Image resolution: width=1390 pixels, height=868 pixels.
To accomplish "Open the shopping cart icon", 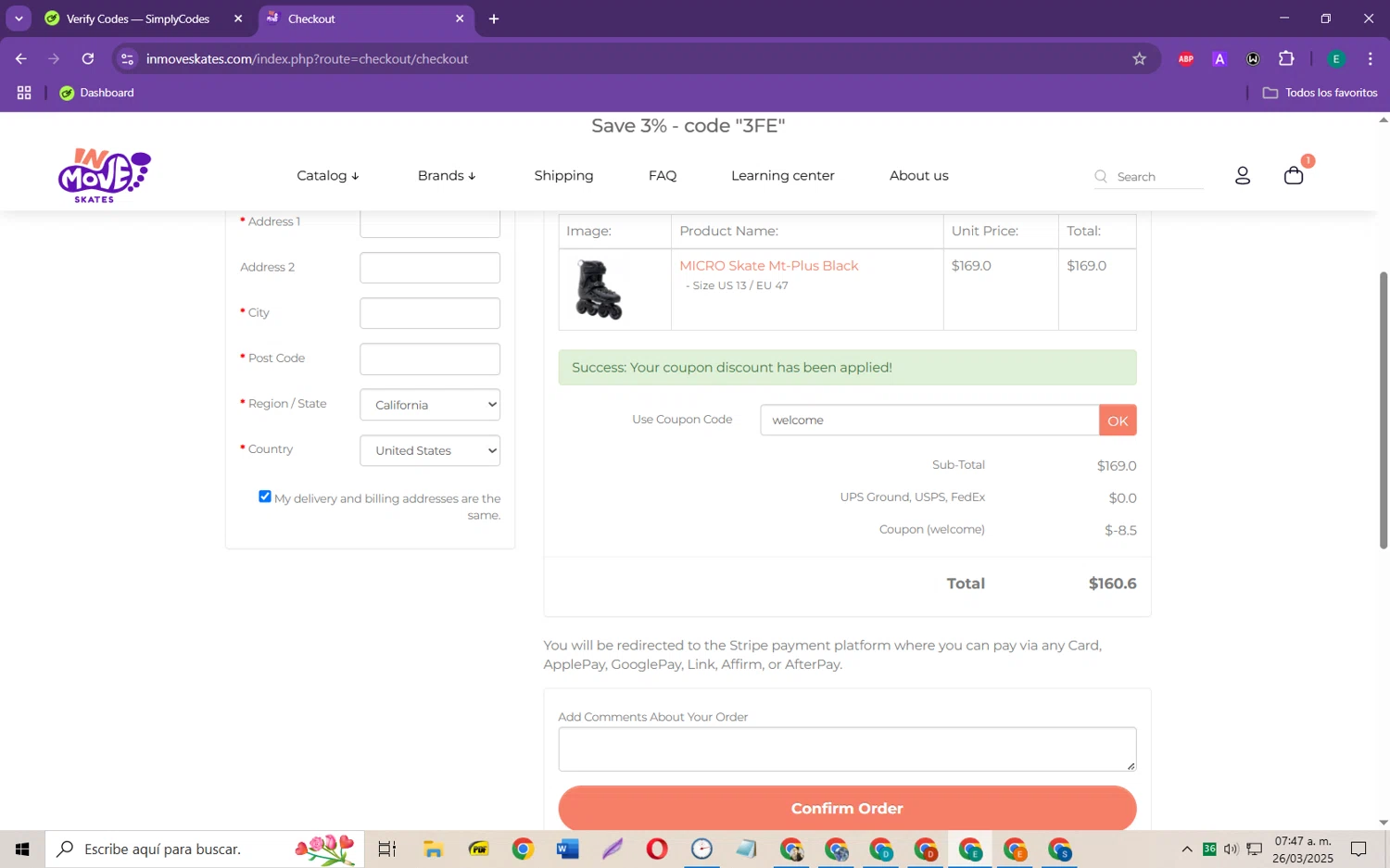I will tap(1294, 175).
